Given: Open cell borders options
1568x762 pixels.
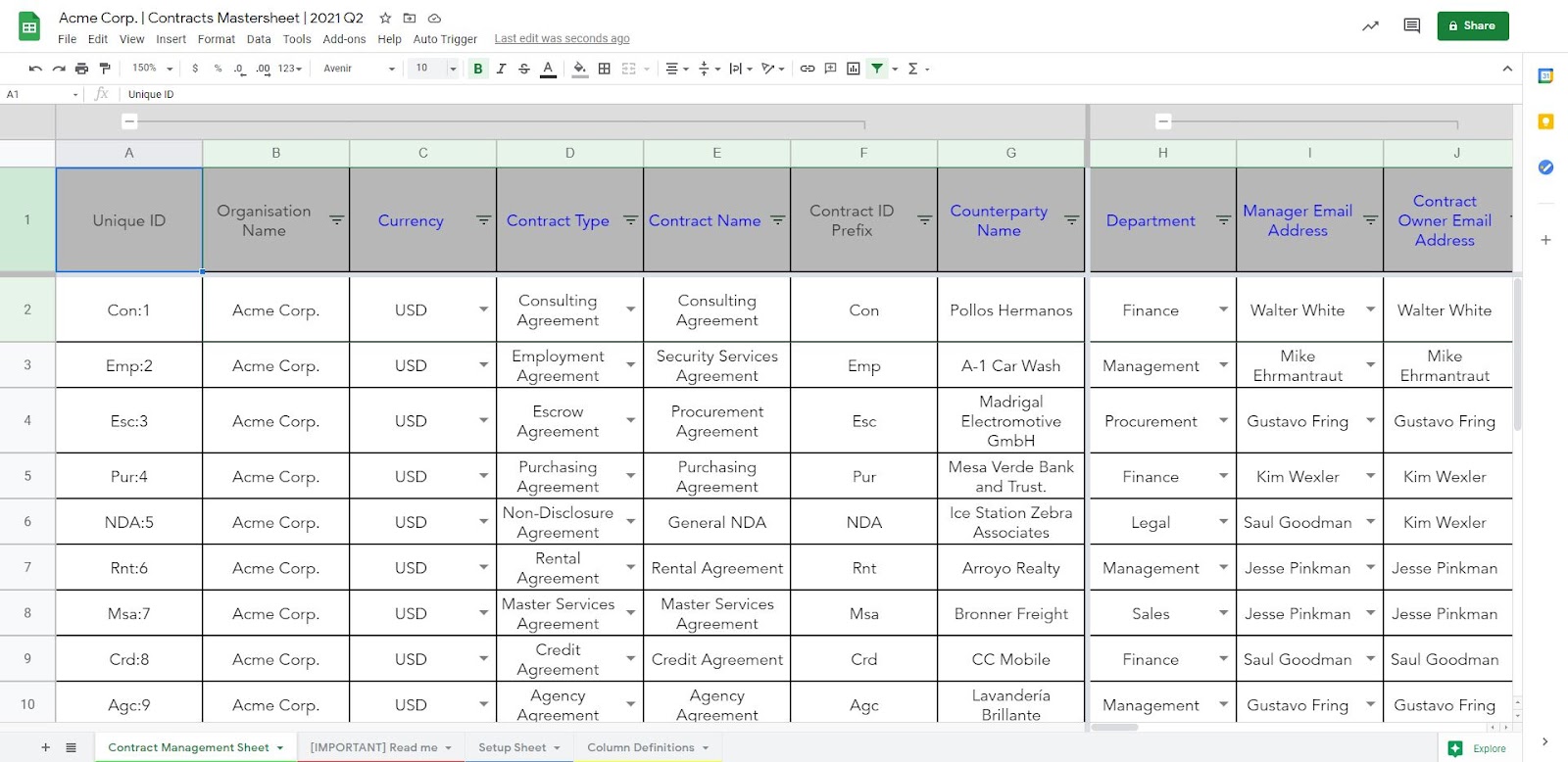Looking at the screenshot, I should [x=605, y=69].
